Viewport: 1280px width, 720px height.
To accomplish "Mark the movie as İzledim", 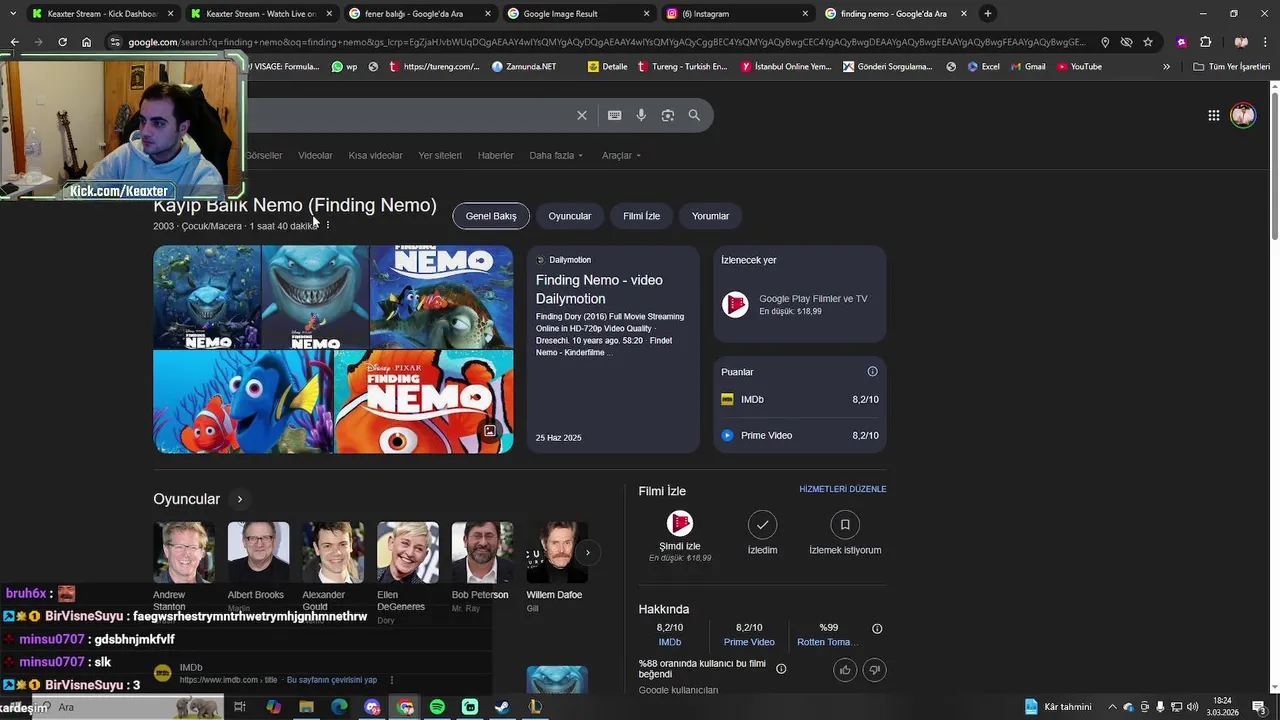I will pyautogui.click(x=762, y=534).
